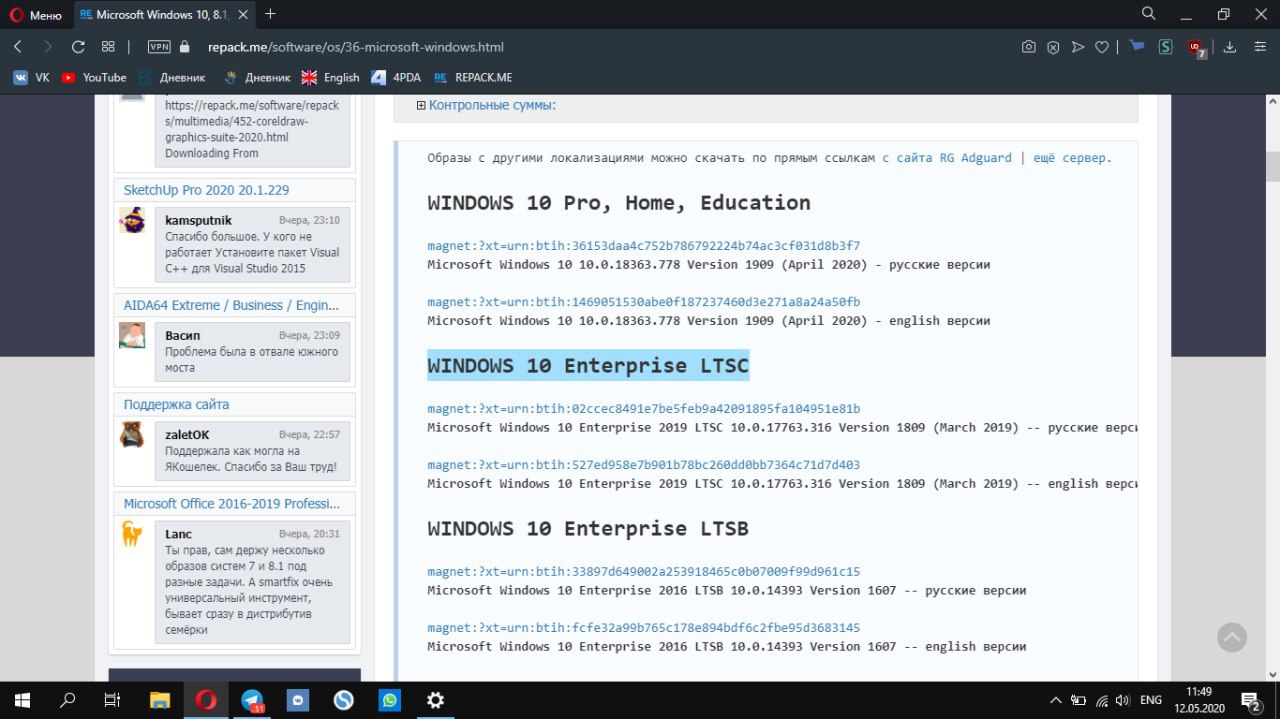Close the Microsoft Windows 10 tab
Image resolution: width=1280 pixels, height=719 pixels.
(245, 14)
